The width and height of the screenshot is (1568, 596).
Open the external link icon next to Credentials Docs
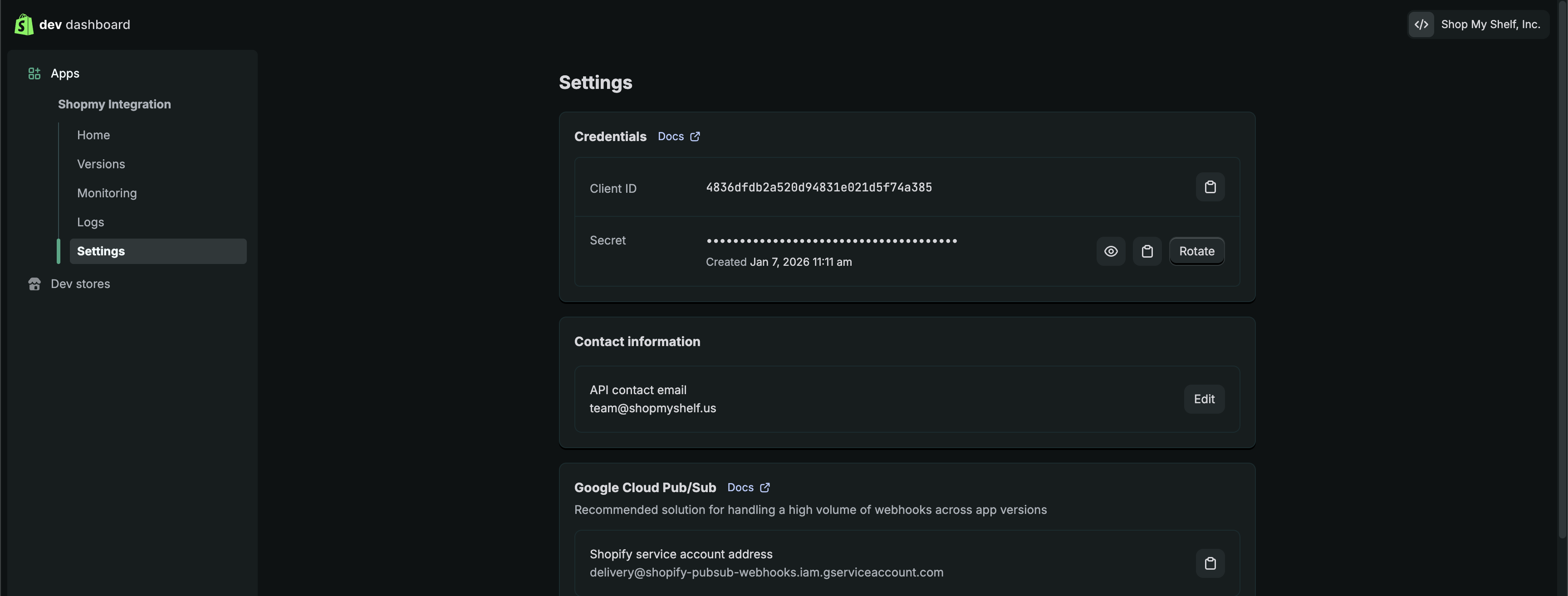[695, 137]
